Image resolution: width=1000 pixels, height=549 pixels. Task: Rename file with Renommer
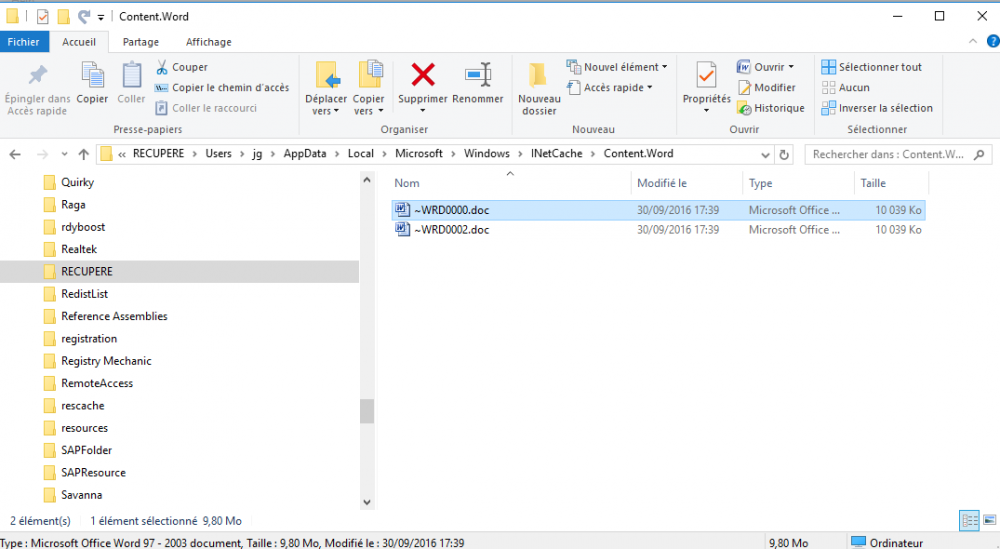pyautogui.click(x=478, y=83)
